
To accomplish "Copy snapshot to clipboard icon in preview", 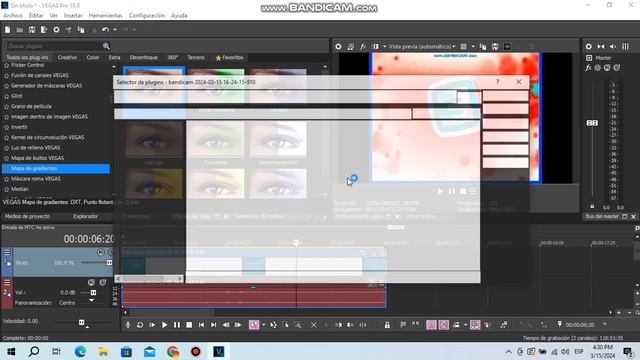I will [x=483, y=47].
